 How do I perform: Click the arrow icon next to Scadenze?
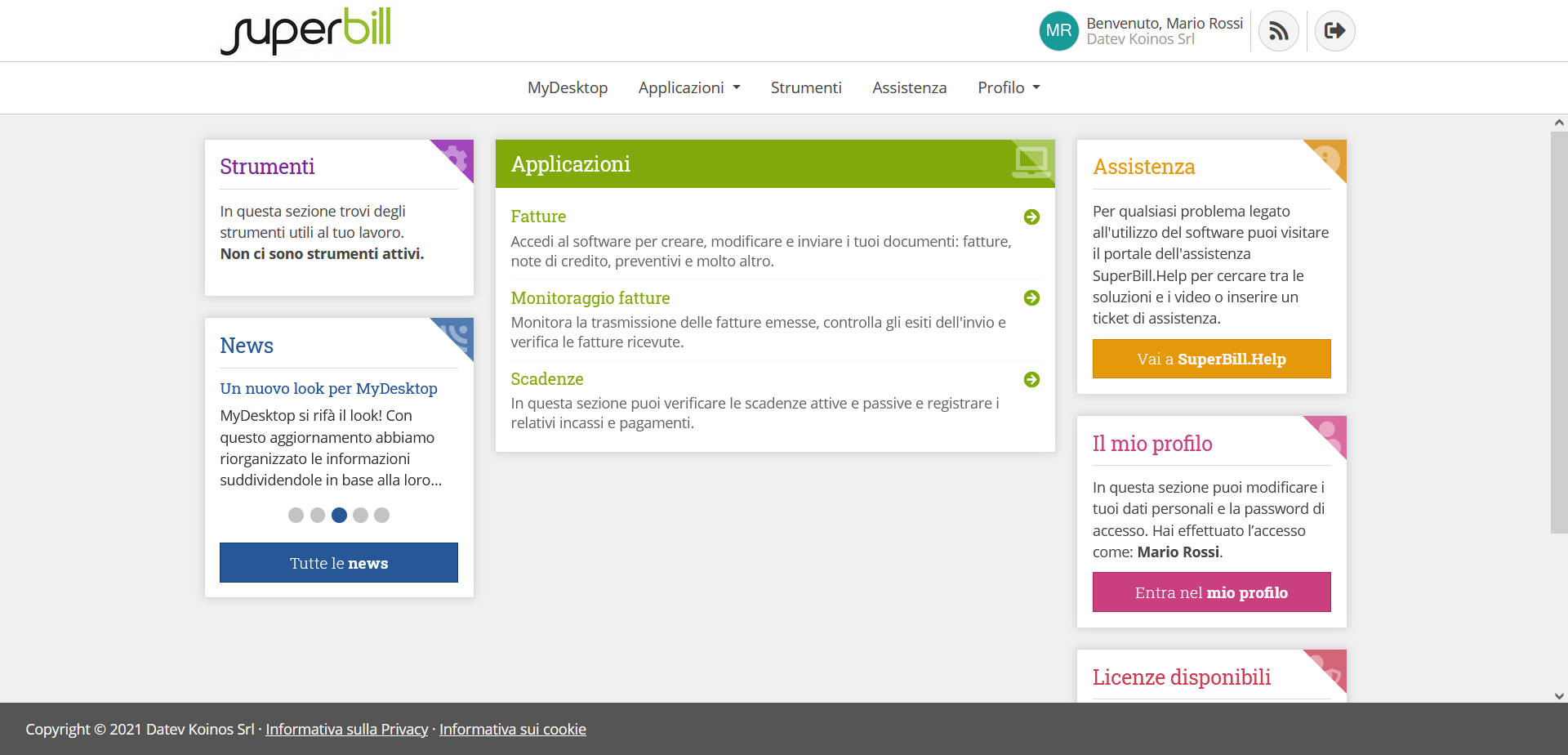[1031, 379]
